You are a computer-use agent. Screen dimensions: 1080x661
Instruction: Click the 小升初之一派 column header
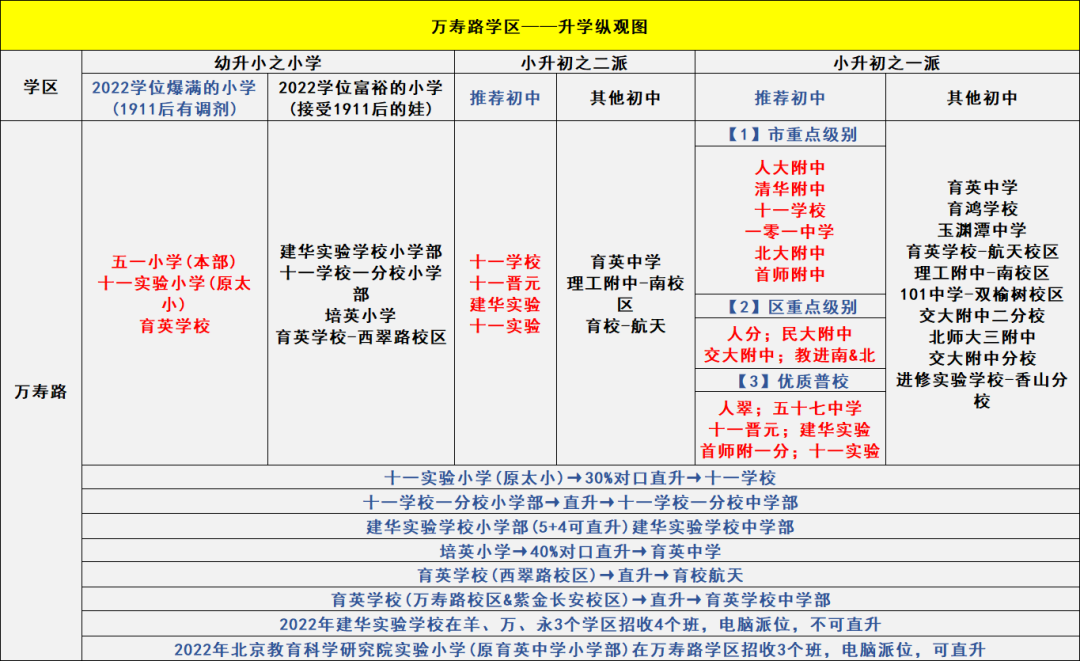pyautogui.click(x=887, y=63)
